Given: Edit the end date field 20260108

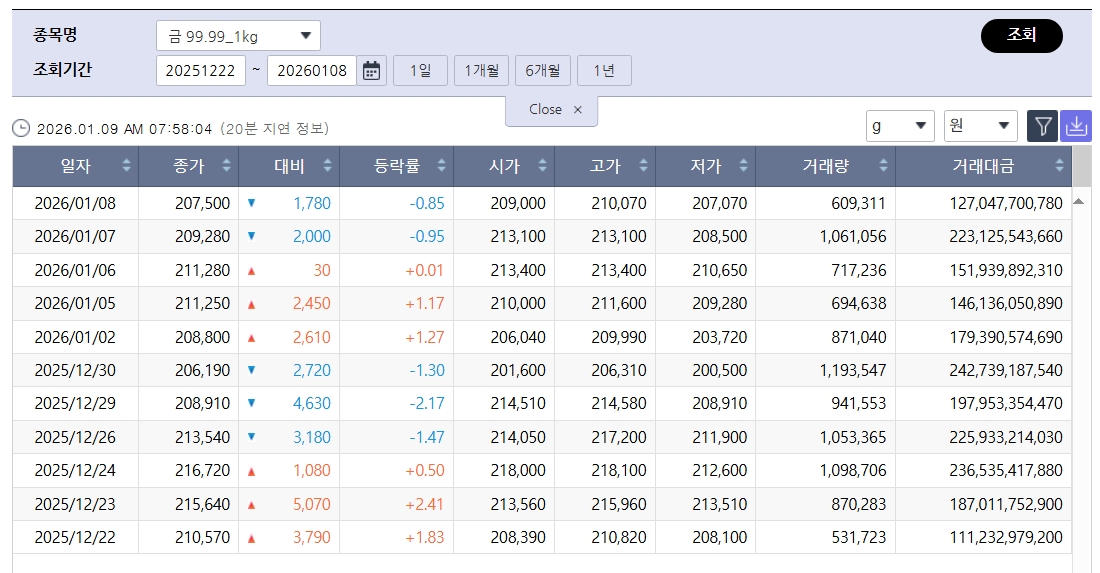Looking at the screenshot, I should pyautogui.click(x=311, y=71).
